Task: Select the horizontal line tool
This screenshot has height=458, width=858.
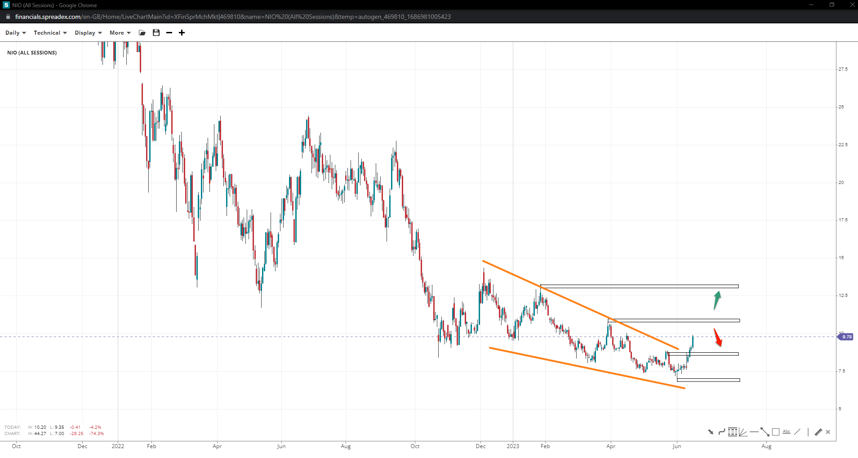Action: point(754,432)
